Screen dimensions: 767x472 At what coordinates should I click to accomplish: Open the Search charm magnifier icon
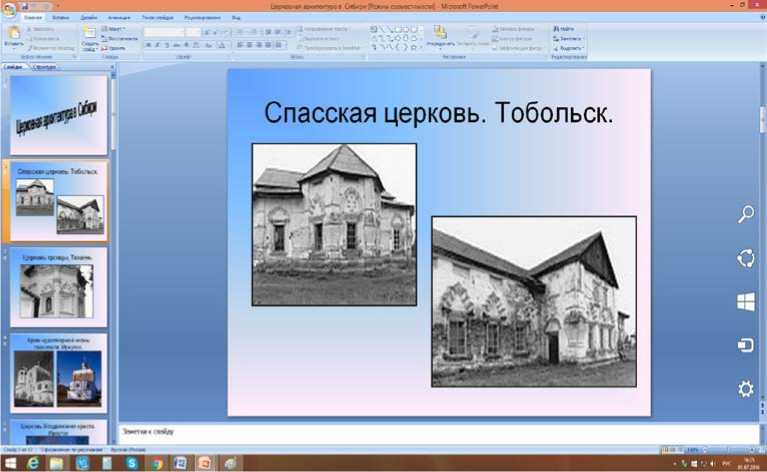pyautogui.click(x=745, y=214)
